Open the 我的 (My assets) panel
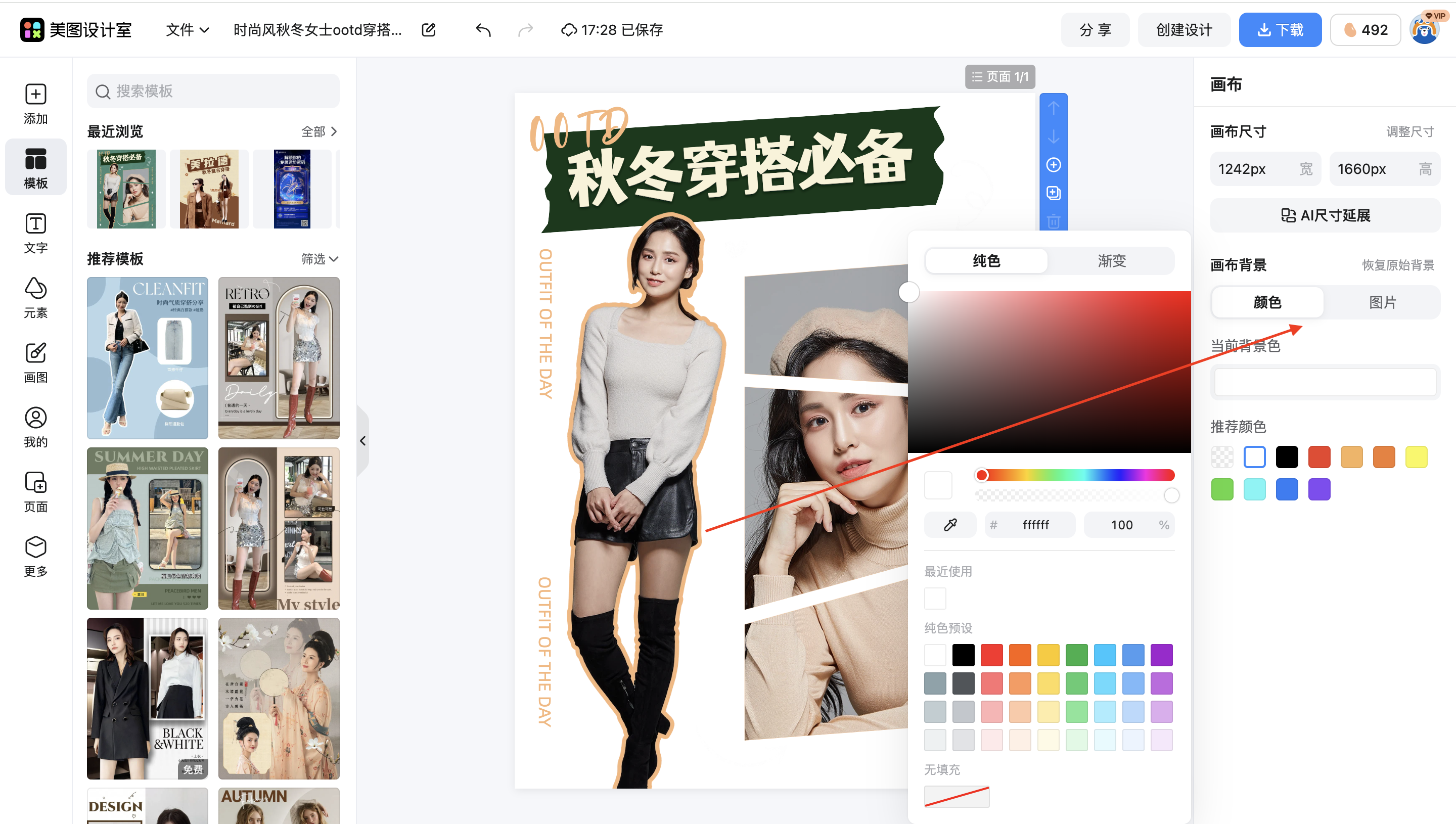The width and height of the screenshot is (1456, 824). 35,427
